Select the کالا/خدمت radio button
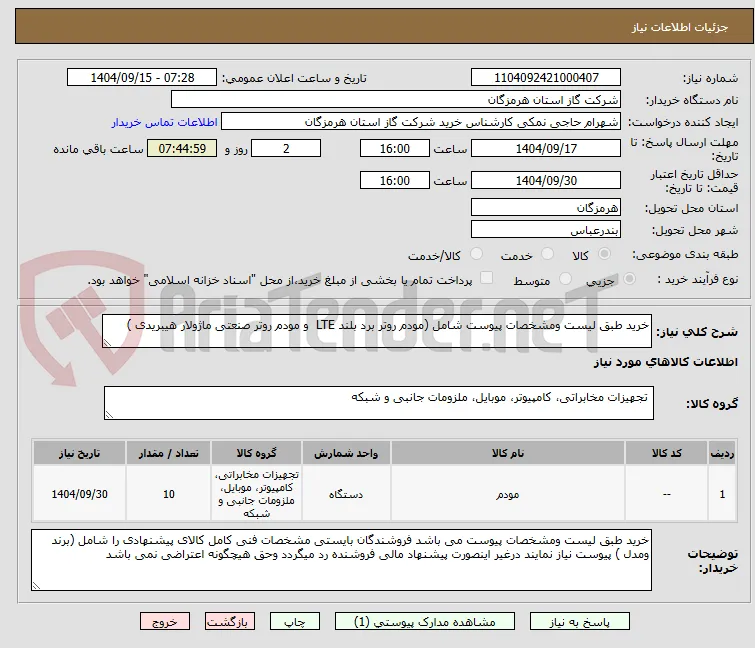The height and width of the screenshot is (648, 755). [476, 254]
